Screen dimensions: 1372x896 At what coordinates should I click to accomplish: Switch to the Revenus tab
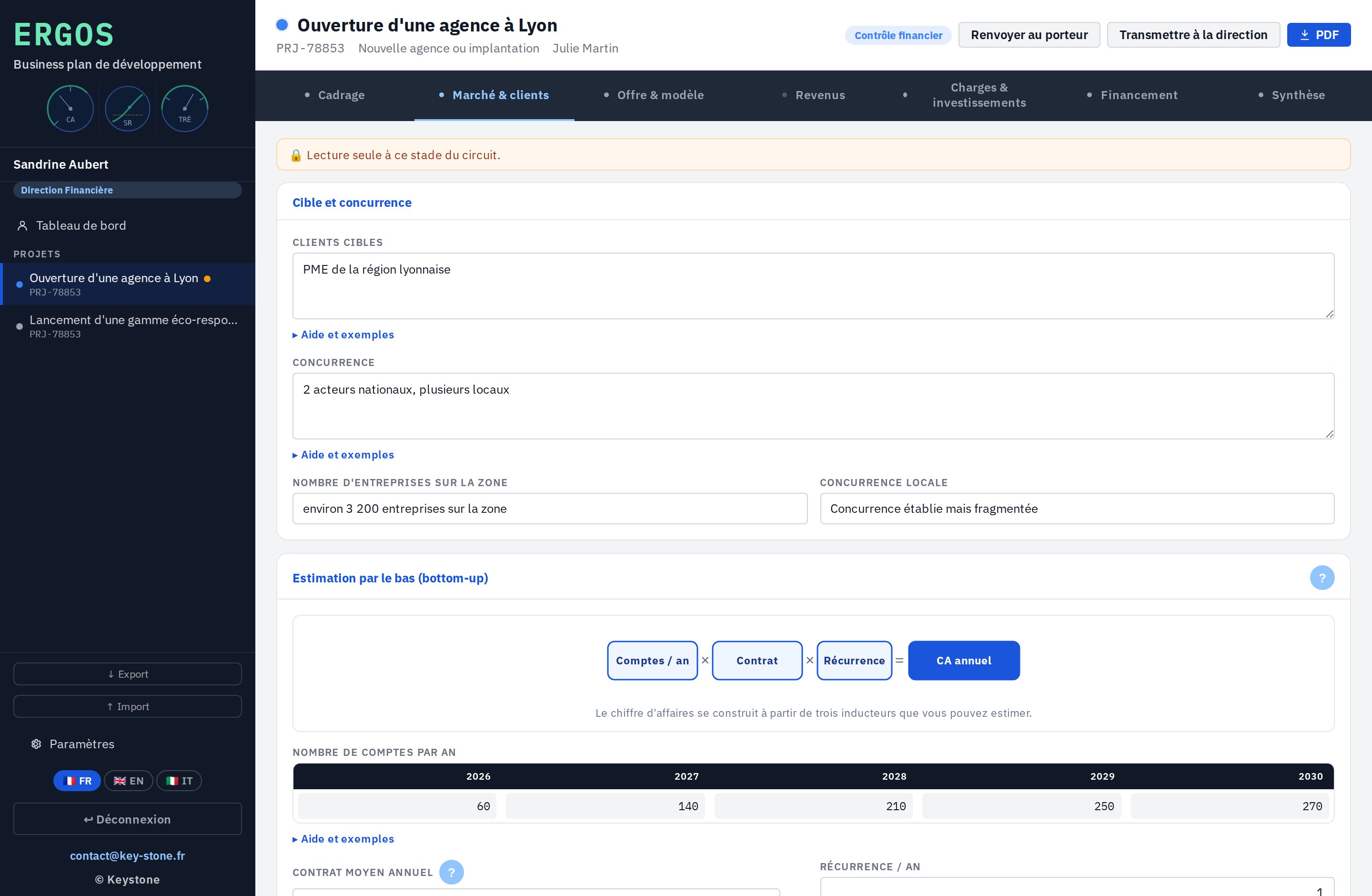pyautogui.click(x=813, y=95)
